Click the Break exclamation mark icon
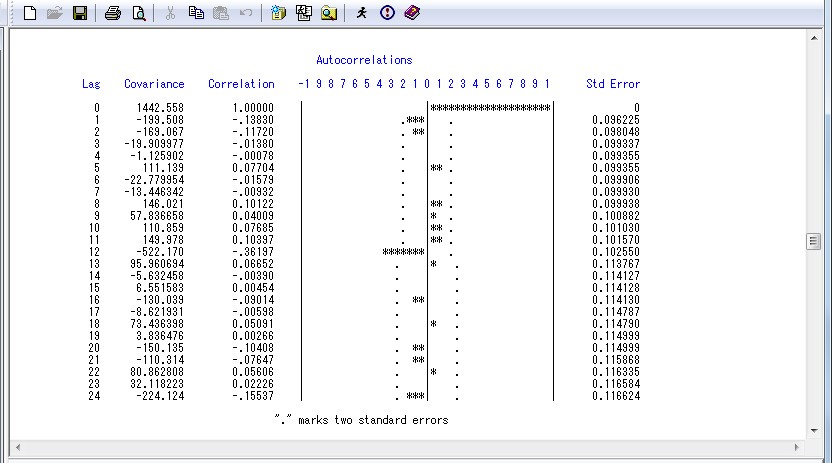This screenshot has width=832, height=463. click(387, 13)
